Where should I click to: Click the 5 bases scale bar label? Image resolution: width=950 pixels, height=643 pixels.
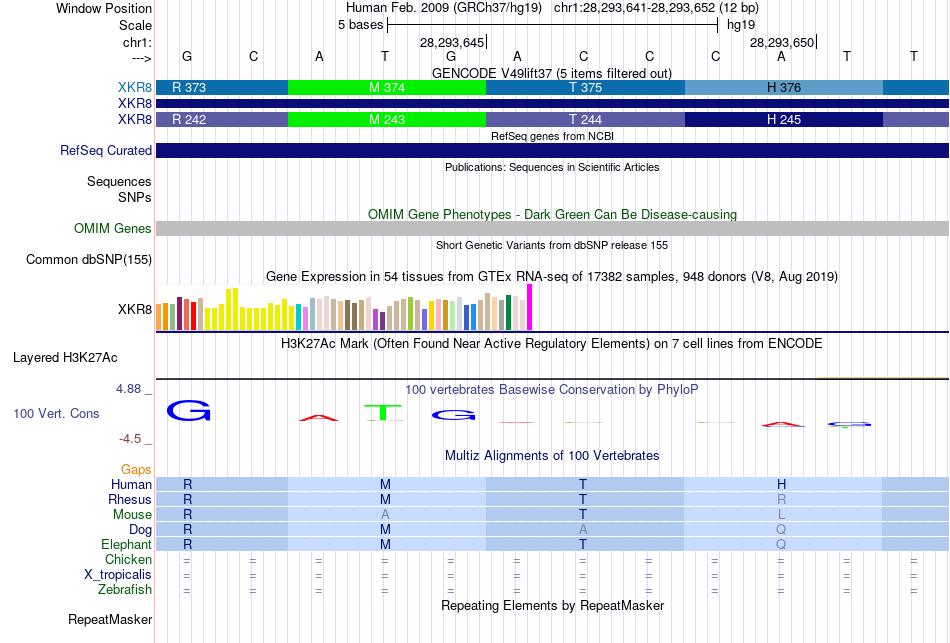point(360,25)
